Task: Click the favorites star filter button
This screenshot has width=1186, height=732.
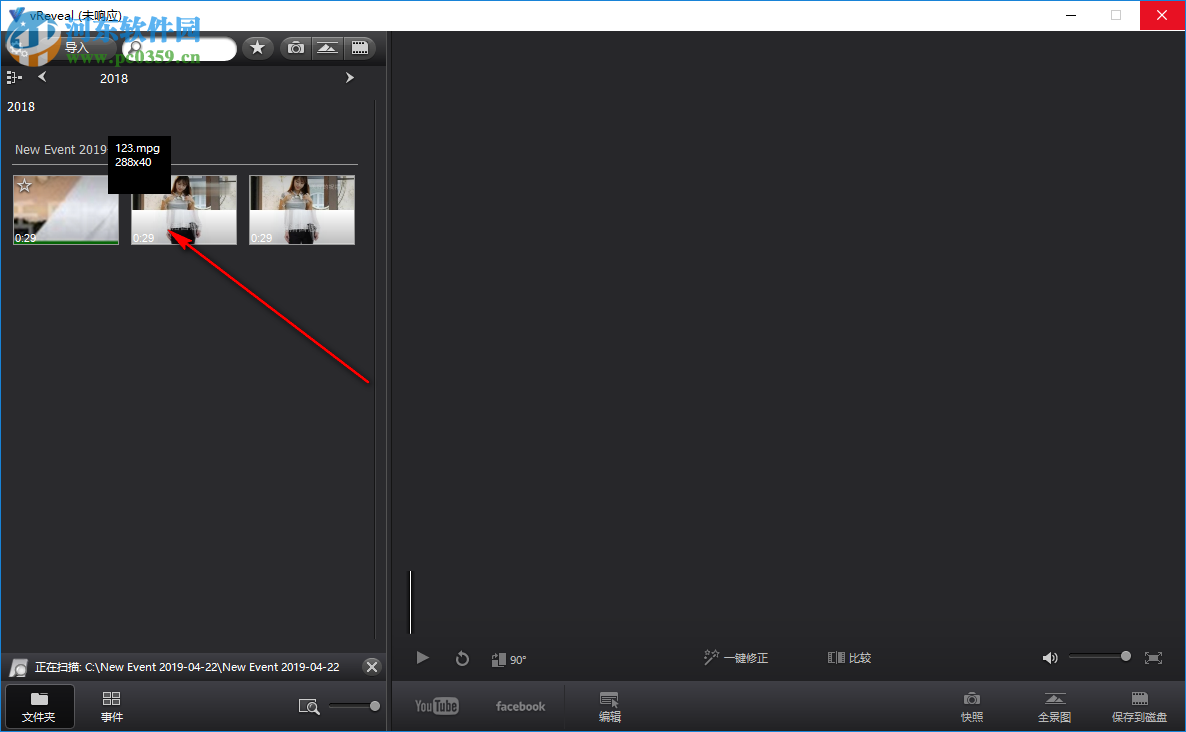Action: coord(257,48)
